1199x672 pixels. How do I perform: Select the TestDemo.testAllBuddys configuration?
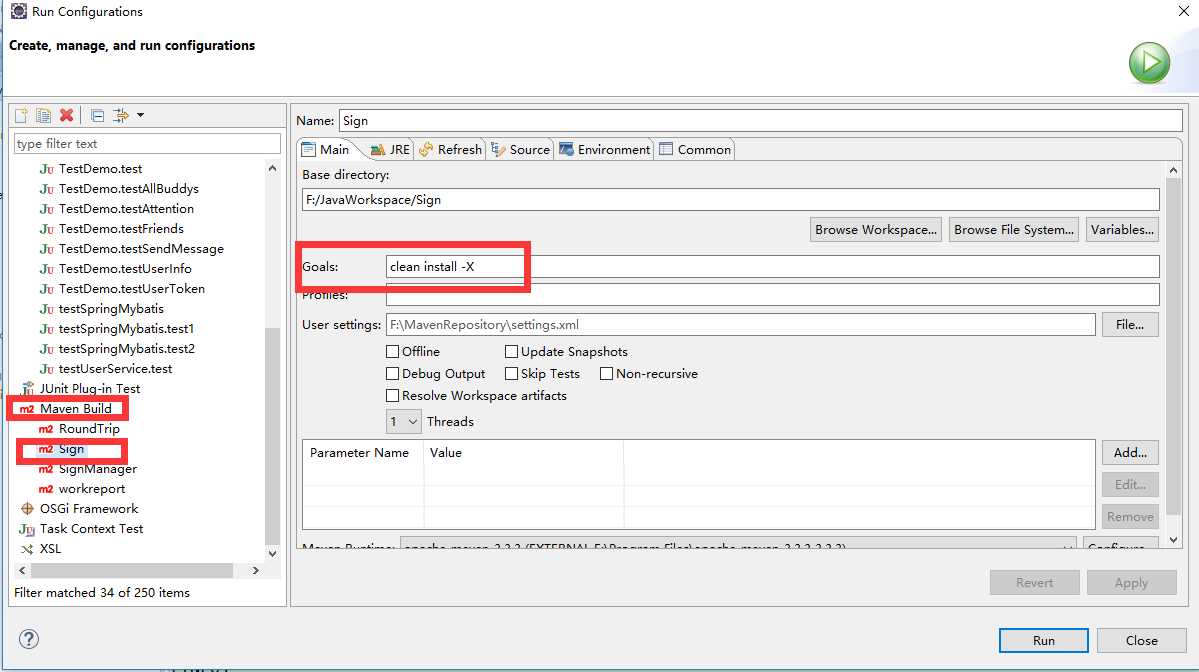128,189
